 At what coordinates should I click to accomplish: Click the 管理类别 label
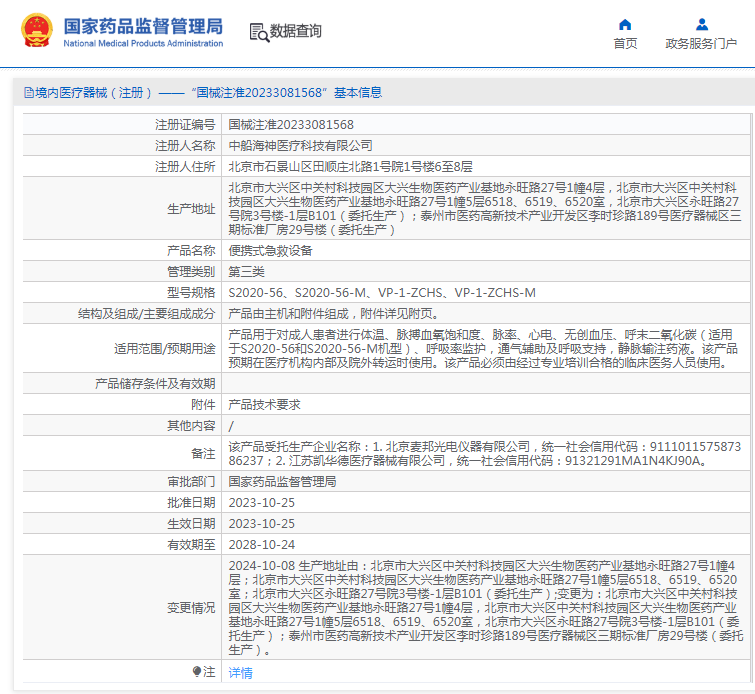[x=191, y=272]
